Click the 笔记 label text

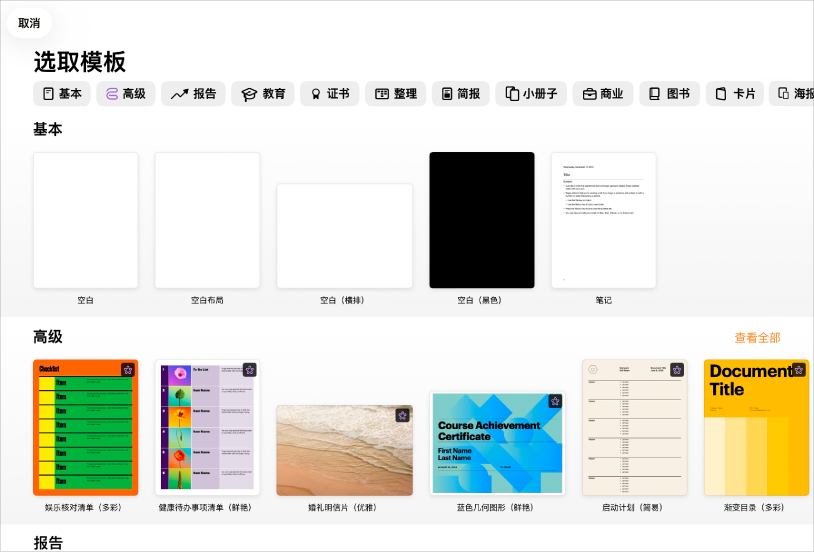pos(604,300)
